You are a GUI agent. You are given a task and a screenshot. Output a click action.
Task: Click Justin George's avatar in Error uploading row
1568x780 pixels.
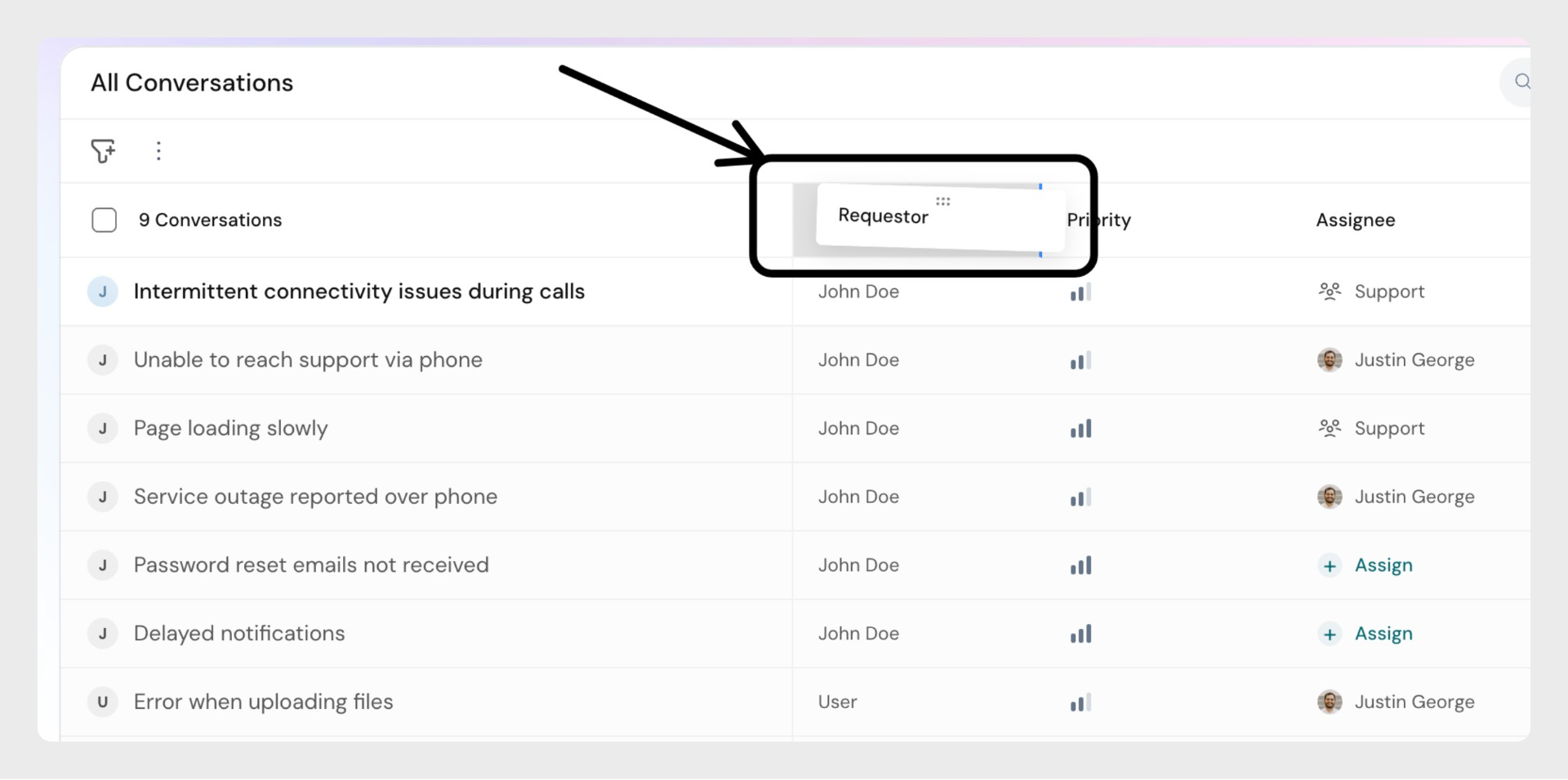(1330, 702)
